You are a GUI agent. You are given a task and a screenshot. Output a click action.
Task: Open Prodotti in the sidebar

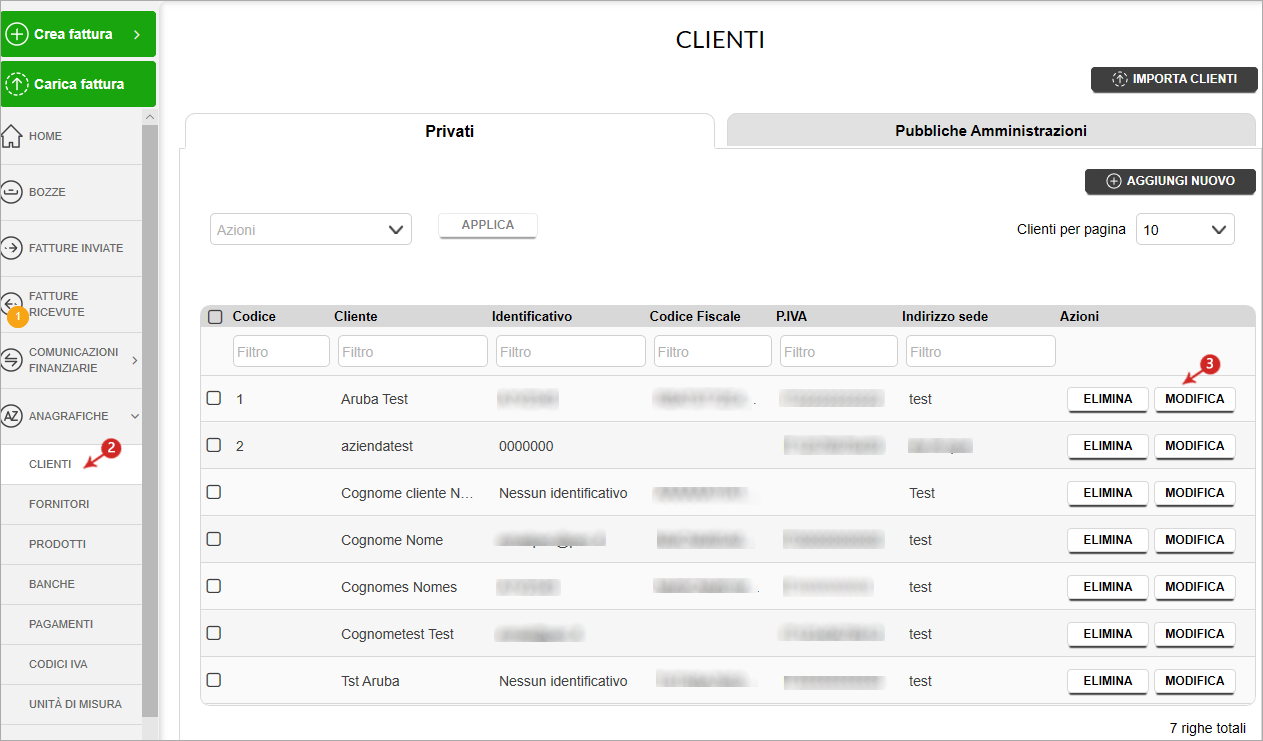71,544
